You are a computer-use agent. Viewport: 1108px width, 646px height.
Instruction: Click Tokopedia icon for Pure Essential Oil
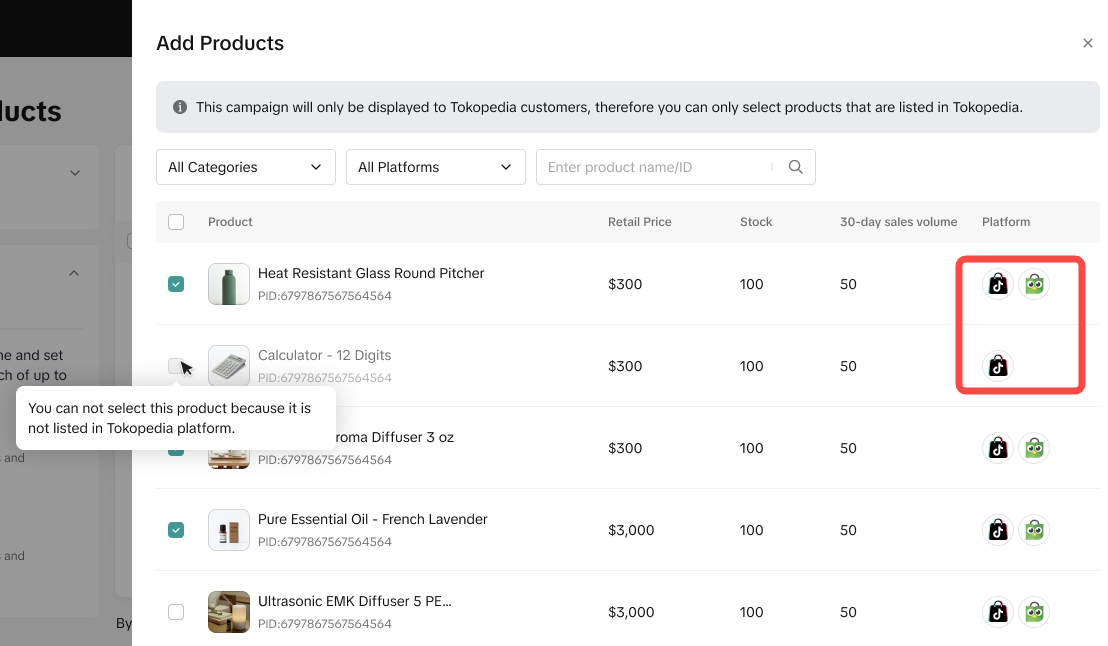point(1034,530)
